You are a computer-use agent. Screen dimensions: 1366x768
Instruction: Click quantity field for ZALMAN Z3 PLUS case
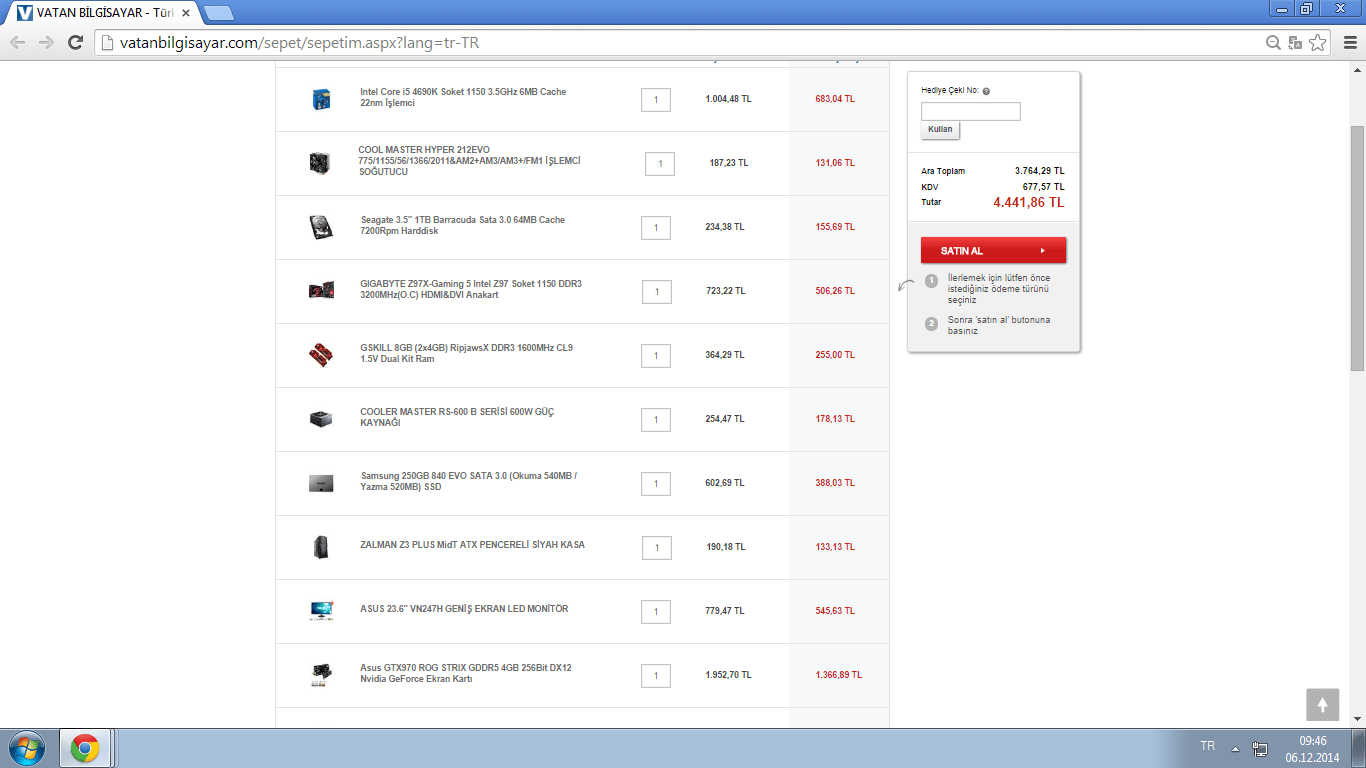(657, 548)
